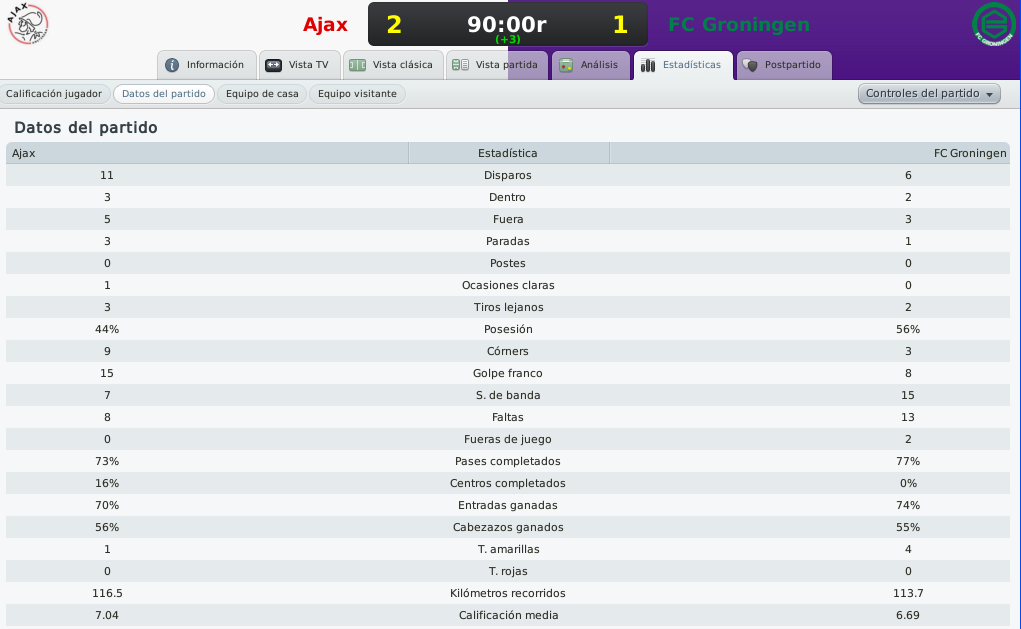This screenshot has height=629, width=1021.
Task: Switch to the Calificación jugador view
Action: tap(54, 94)
